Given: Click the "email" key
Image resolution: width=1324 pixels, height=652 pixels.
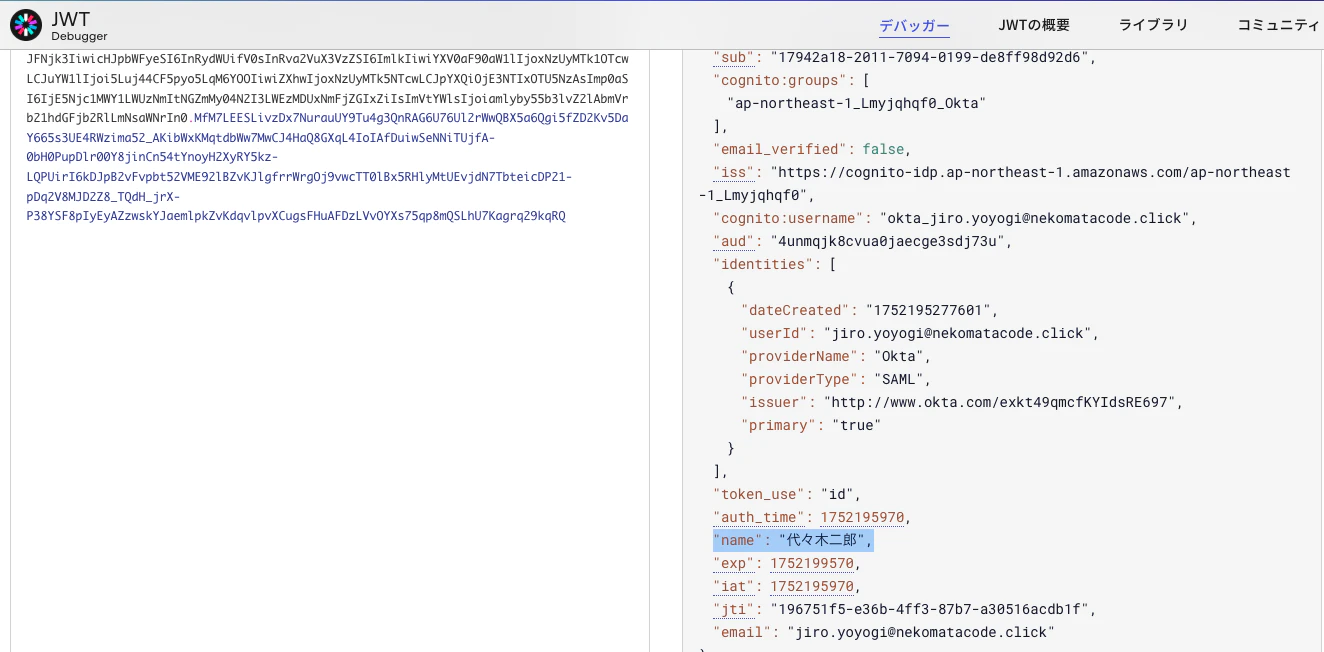Looking at the screenshot, I should tap(741, 632).
